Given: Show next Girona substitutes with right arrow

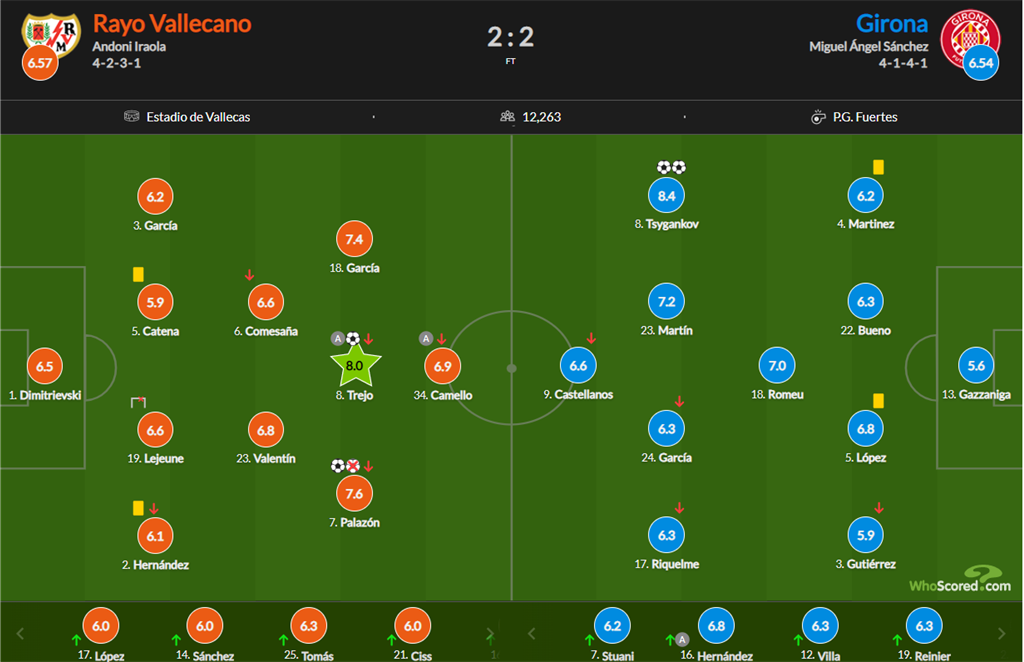Looking at the screenshot, I should tap(1002, 633).
